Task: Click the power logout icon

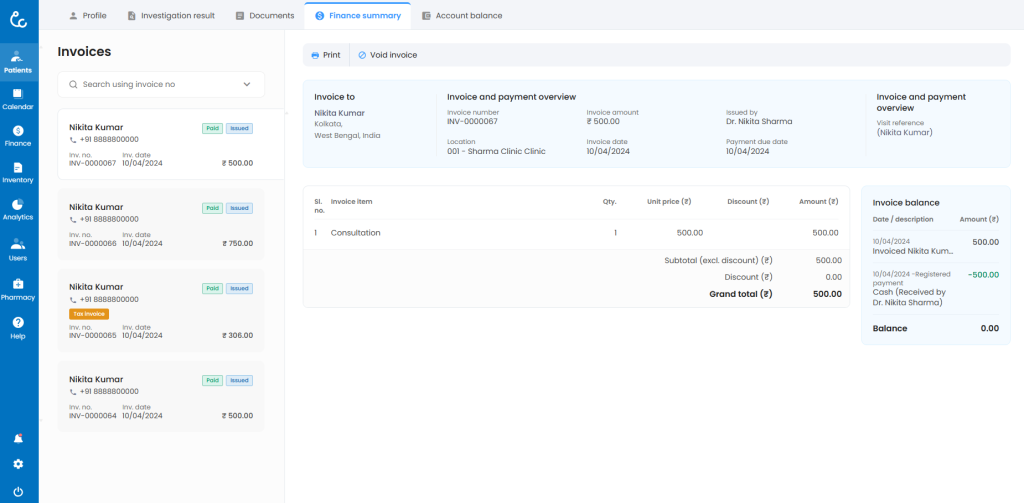Action: (x=18, y=490)
